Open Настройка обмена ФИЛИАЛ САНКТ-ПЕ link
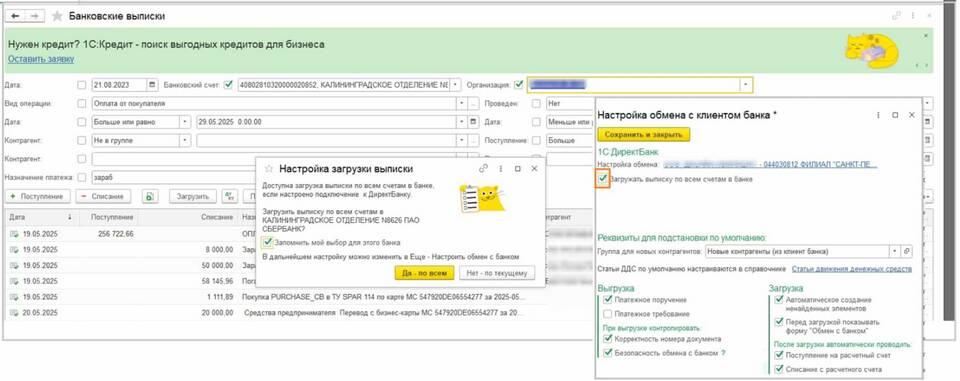The image size is (960, 381). pos(770,164)
